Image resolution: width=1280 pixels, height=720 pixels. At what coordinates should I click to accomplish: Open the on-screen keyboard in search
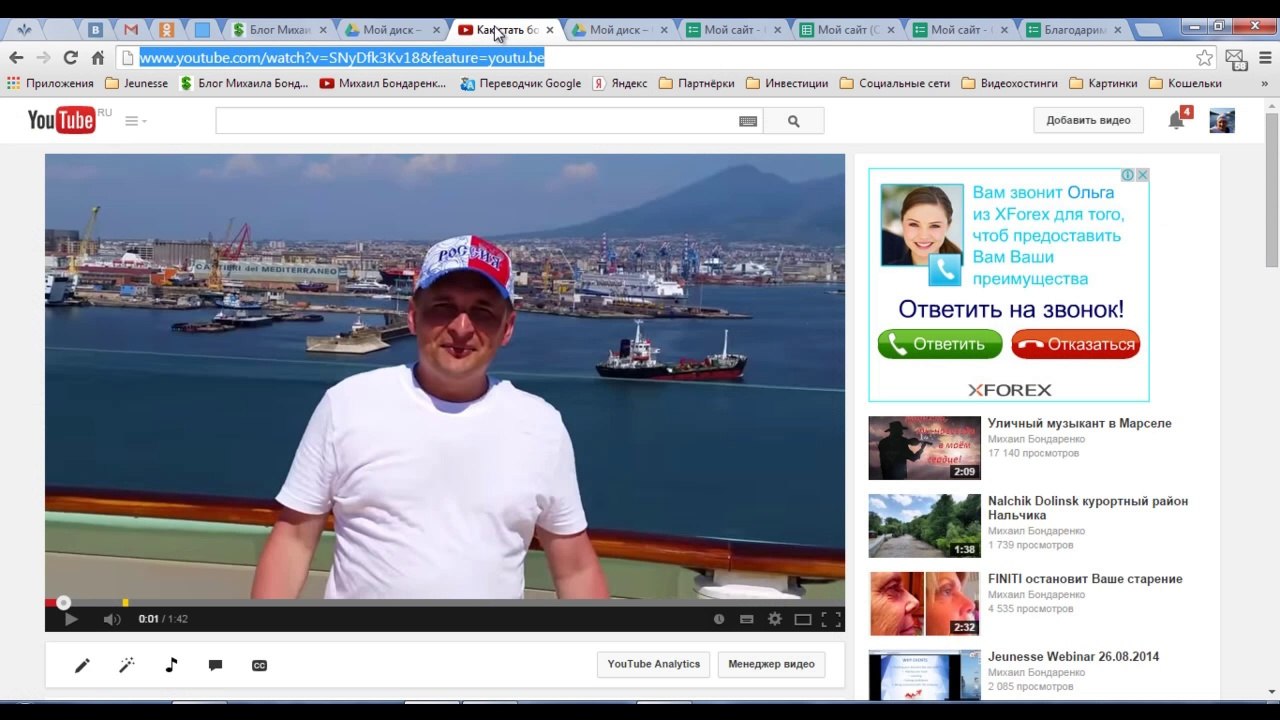748,121
